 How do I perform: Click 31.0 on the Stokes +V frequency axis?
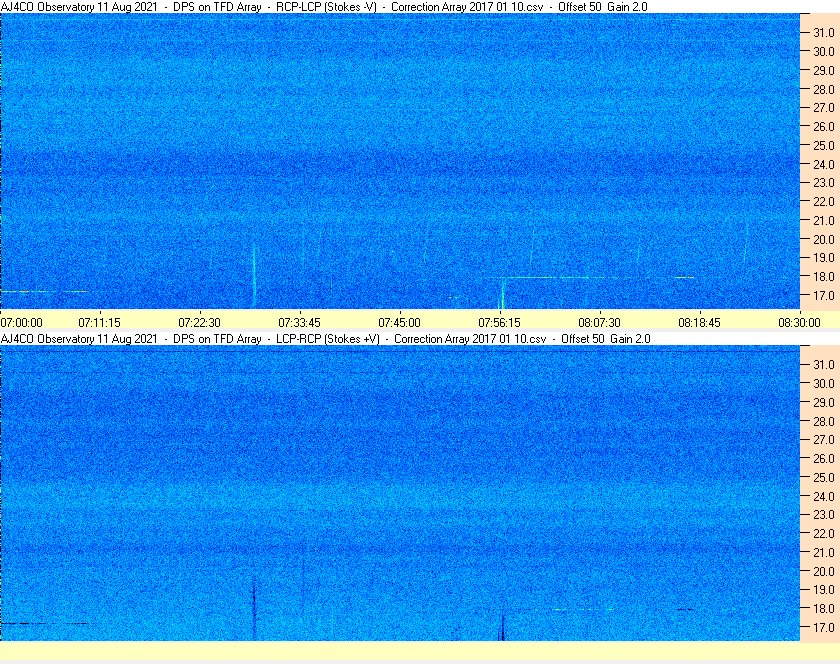point(824,364)
